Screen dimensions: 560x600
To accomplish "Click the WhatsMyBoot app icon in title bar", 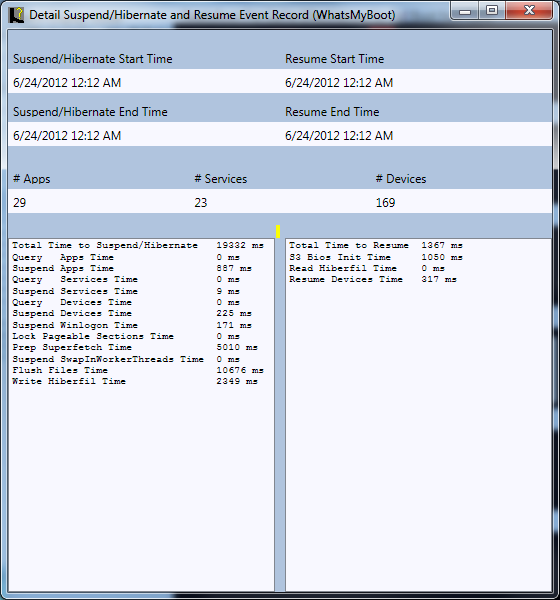I will (16, 15).
